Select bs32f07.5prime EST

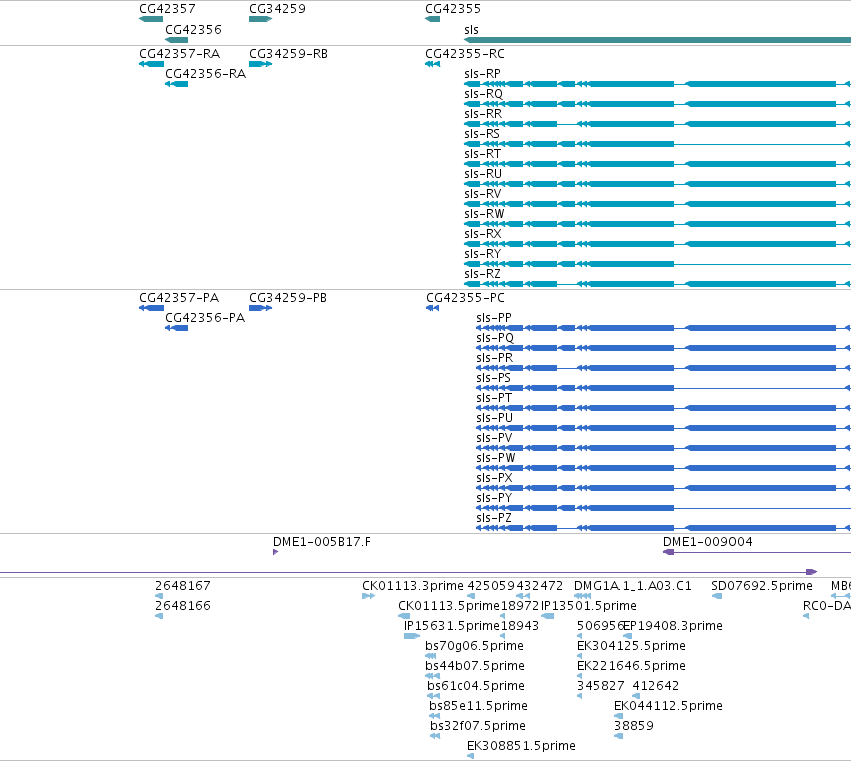click(x=478, y=726)
